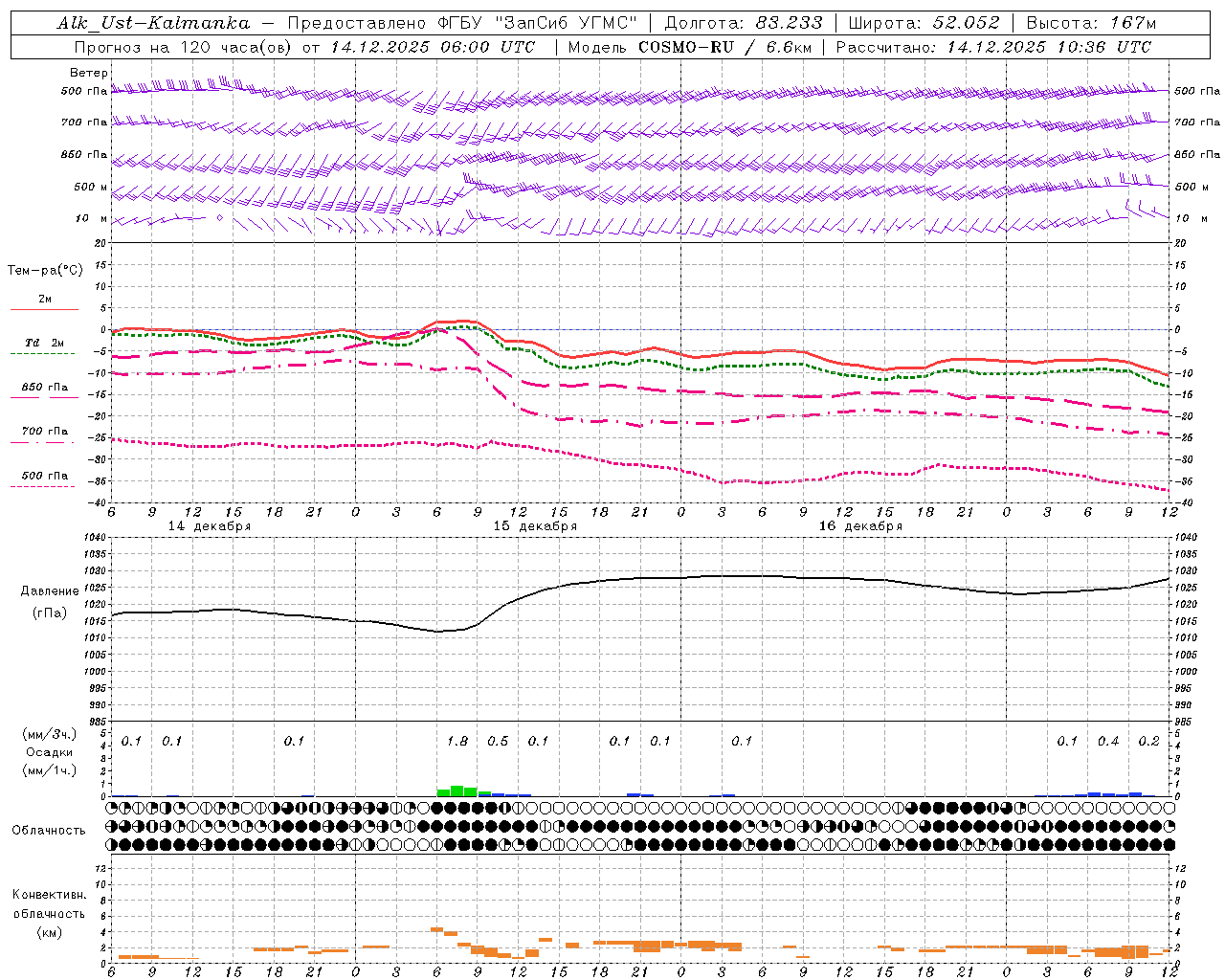Viewport: 1225px width, 980px height.
Task: Click the Ветер wind section label
Action: coord(89,73)
